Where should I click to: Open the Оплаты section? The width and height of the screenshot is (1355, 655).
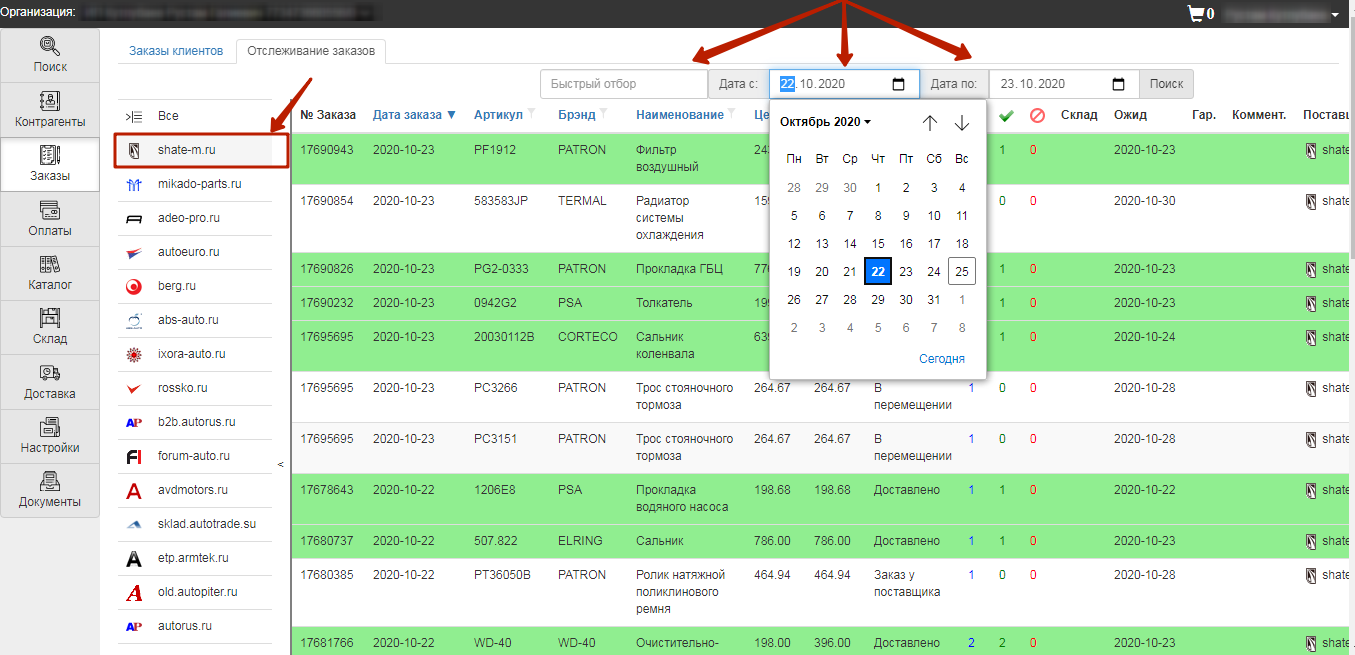[x=50, y=218]
